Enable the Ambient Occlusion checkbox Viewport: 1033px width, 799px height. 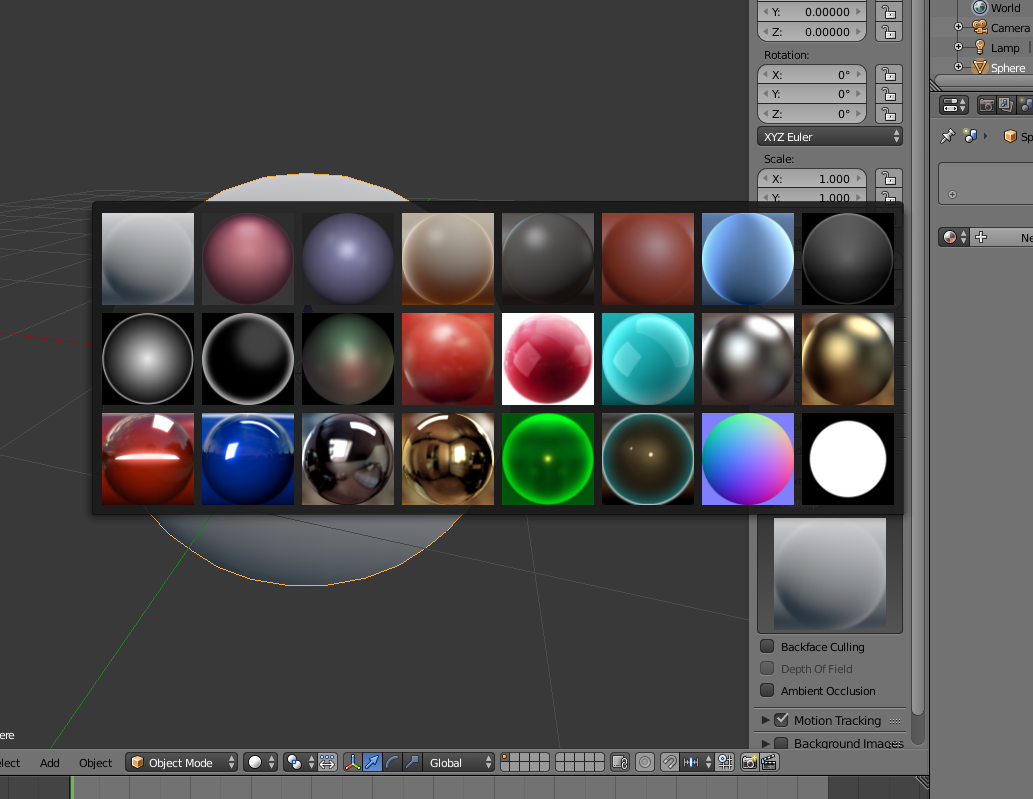click(767, 690)
